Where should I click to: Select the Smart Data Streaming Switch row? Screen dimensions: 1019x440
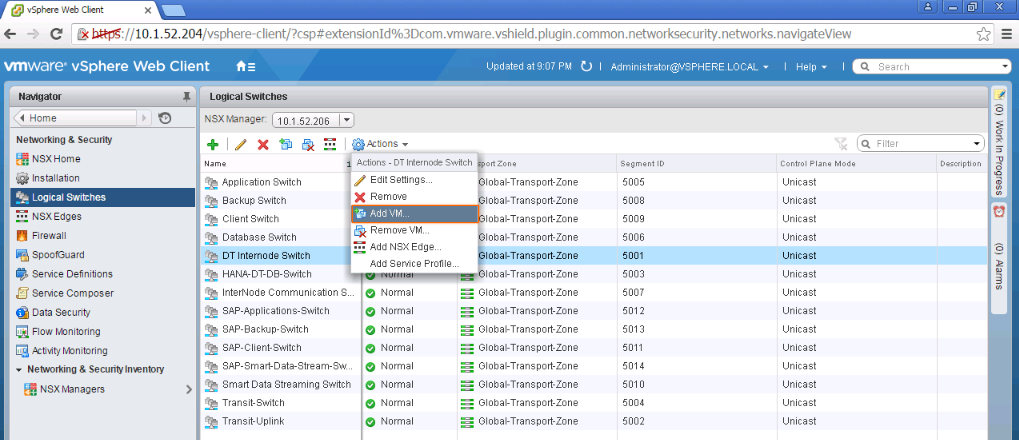595,384
